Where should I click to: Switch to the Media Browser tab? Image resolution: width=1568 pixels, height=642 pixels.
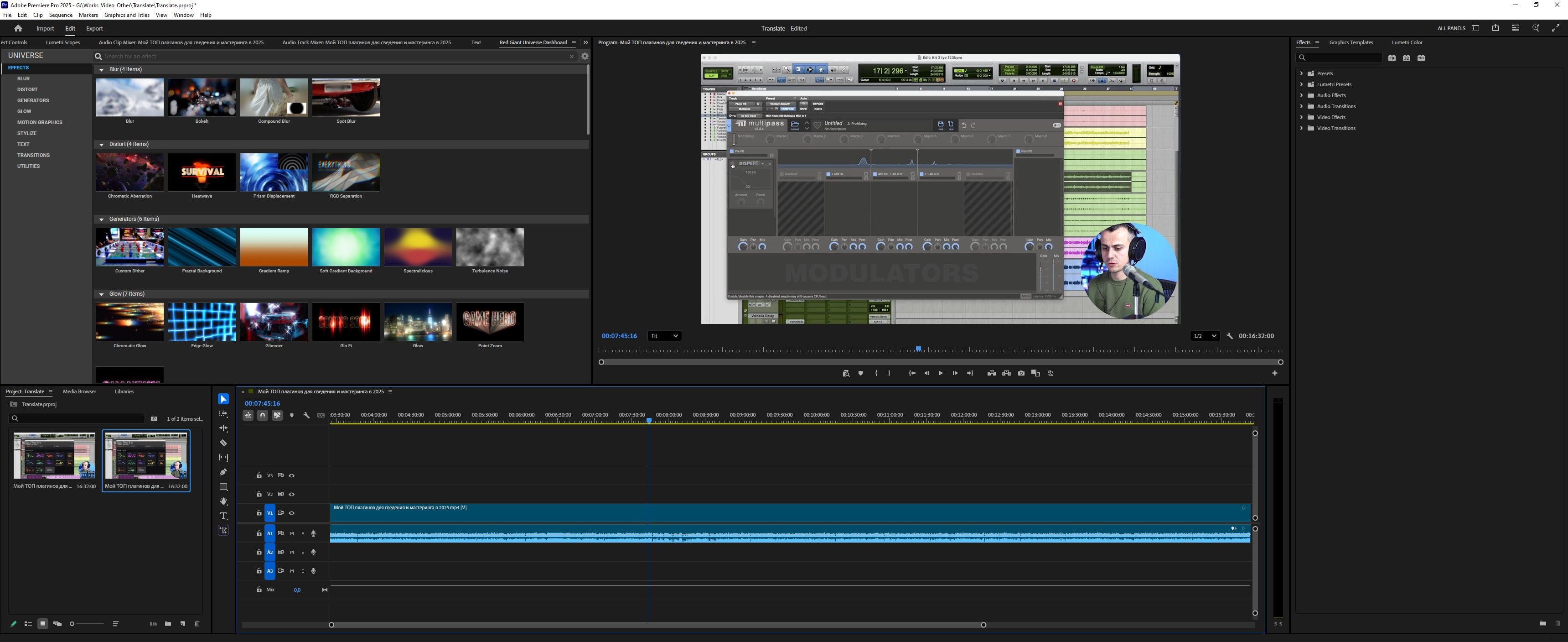coord(80,391)
